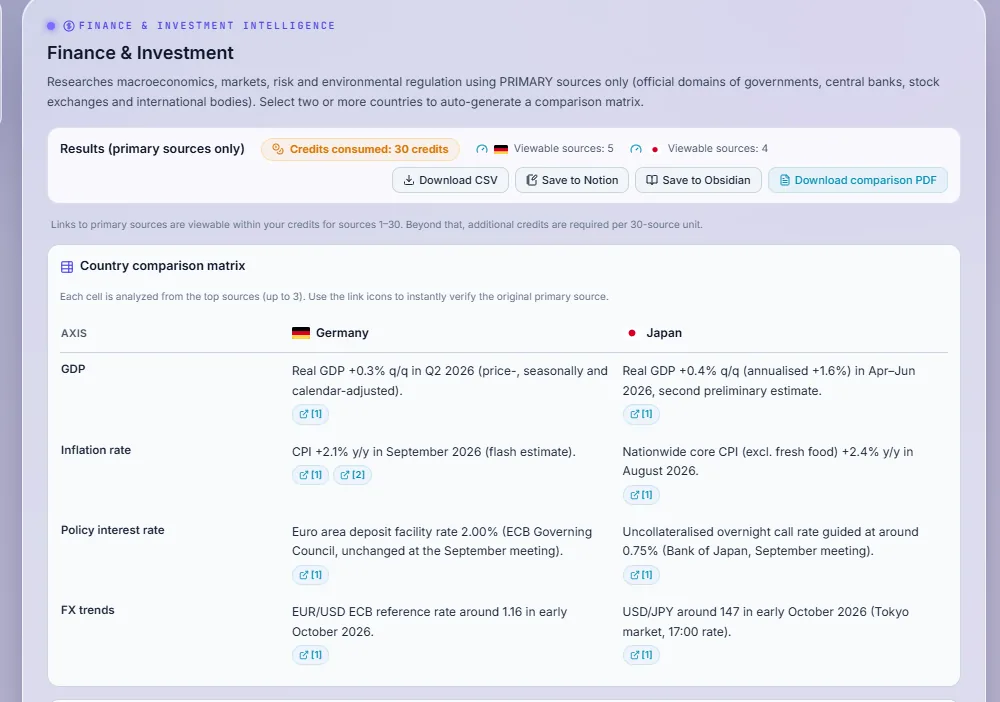1000x702 pixels.
Task: Download the comparison PDF
Action: (858, 180)
